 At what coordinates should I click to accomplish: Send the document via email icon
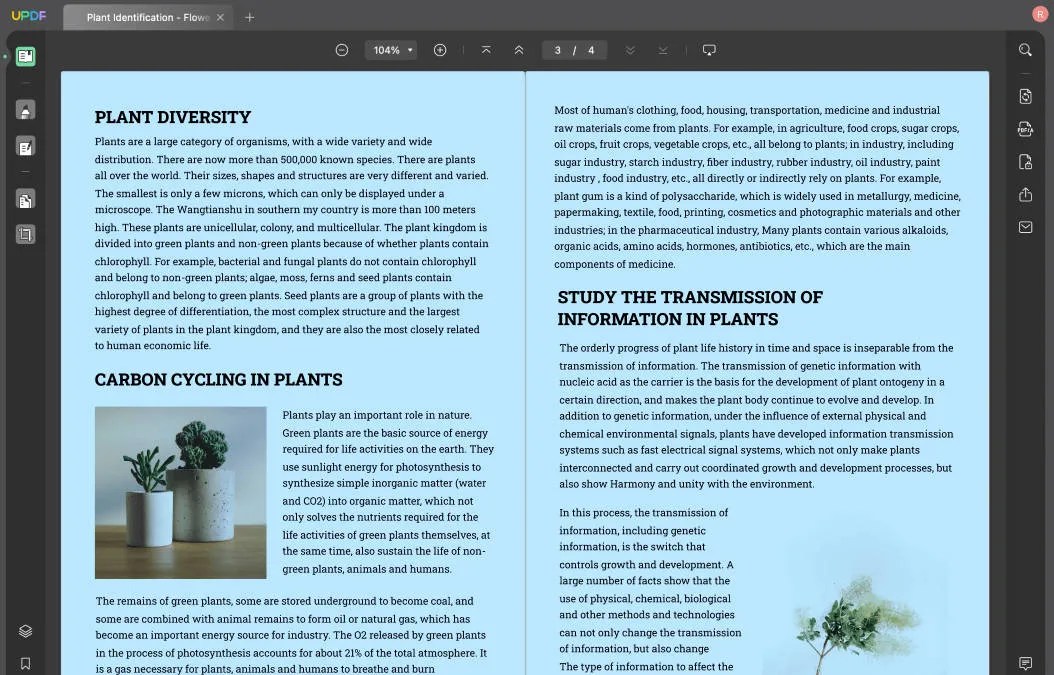click(1025, 227)
